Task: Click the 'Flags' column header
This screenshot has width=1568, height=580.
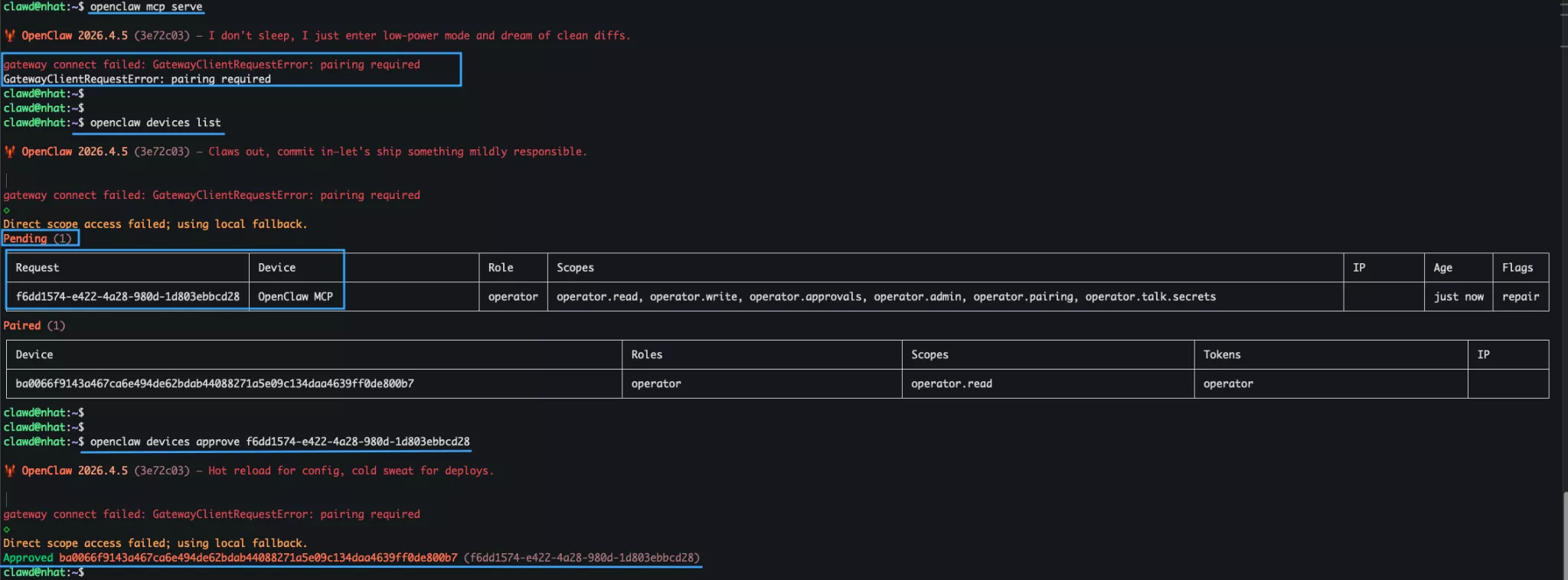Action: click(1517, 268)
